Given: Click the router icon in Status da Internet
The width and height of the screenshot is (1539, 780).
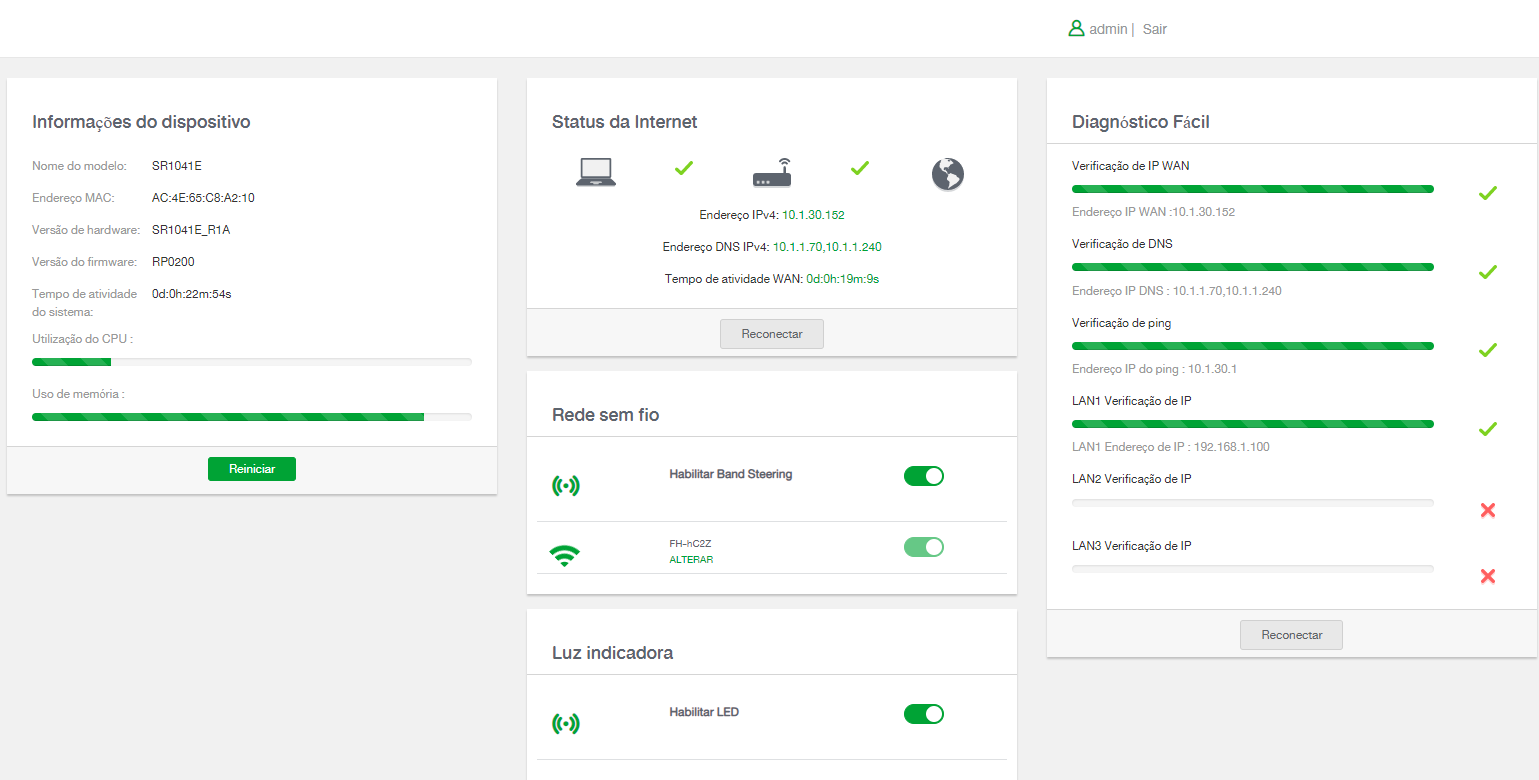Looking at the screenshot, I should click(771, 173).
